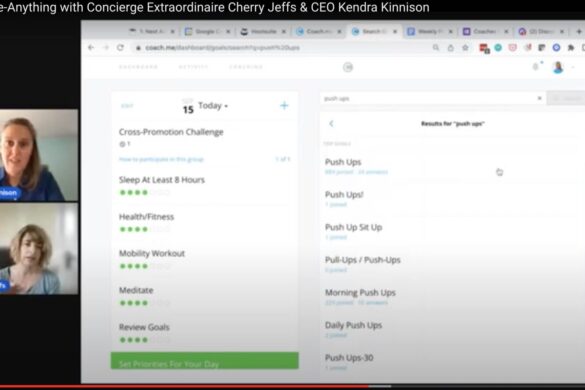Open the new browser tab plus button

(579, 31)
